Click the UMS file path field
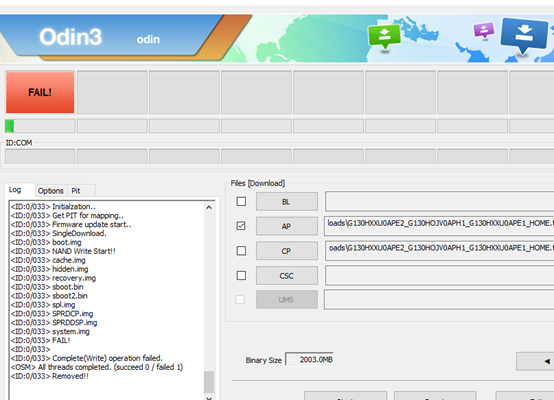This screenshot has width=554, height=400. point(439,300)
